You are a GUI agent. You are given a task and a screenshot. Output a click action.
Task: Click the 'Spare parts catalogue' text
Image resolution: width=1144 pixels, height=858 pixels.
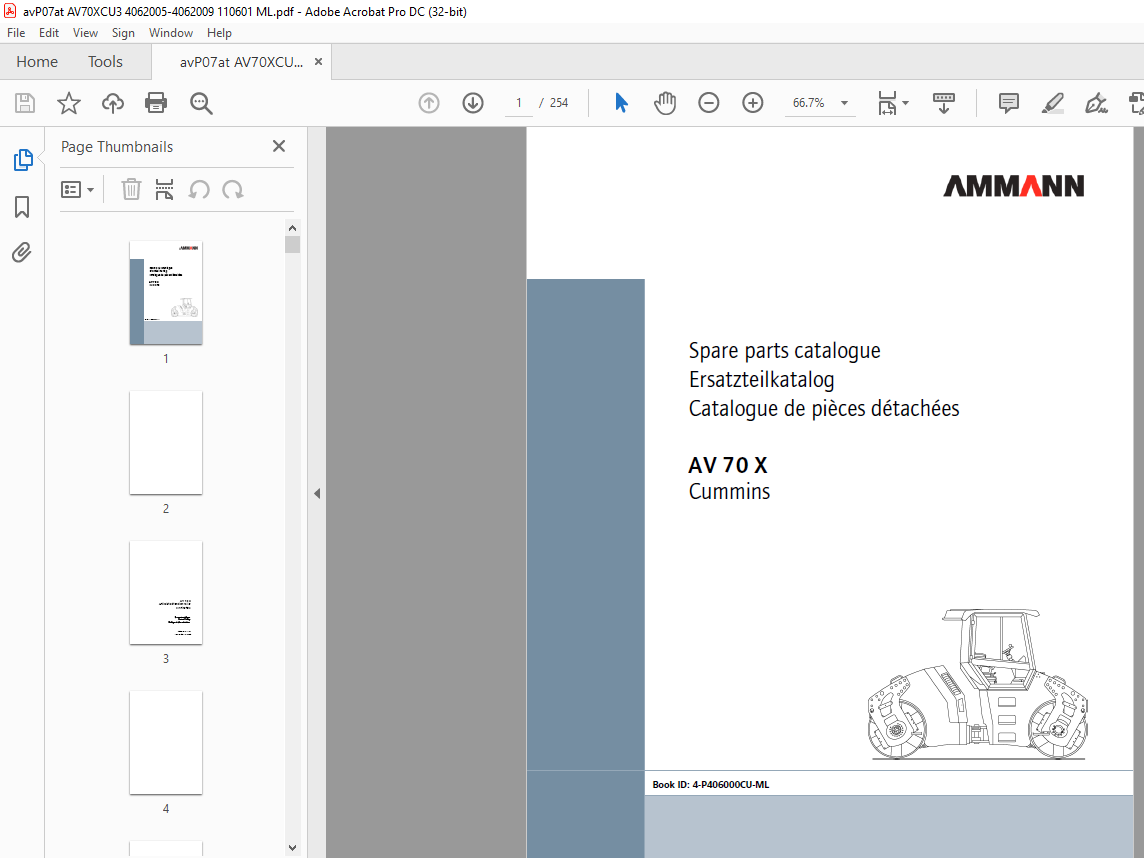(784, 350)
